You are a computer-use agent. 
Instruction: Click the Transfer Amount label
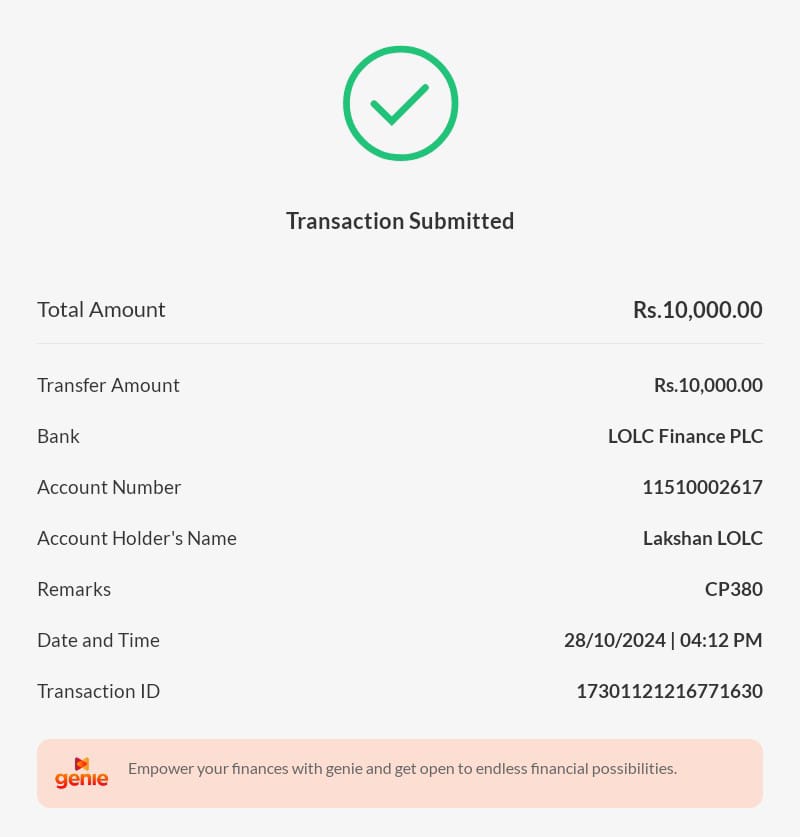[x=108, y=386]
